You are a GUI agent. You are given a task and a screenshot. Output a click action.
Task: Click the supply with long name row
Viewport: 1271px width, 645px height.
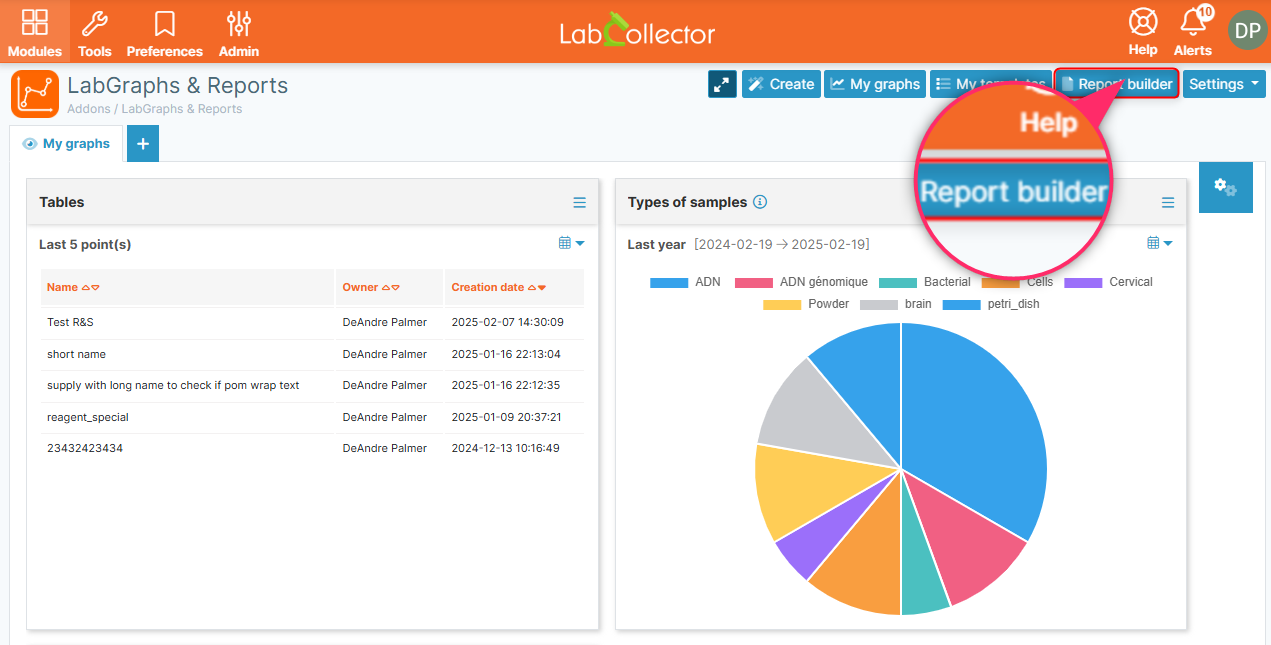pyautogui.click(x=312, y=385)
